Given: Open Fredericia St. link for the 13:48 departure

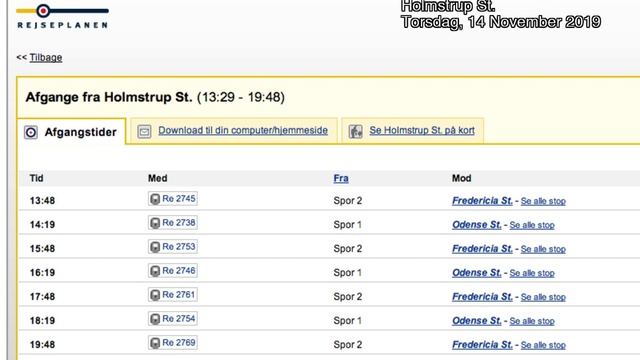Looking at the screenshot, I should [x=482, y=201].
